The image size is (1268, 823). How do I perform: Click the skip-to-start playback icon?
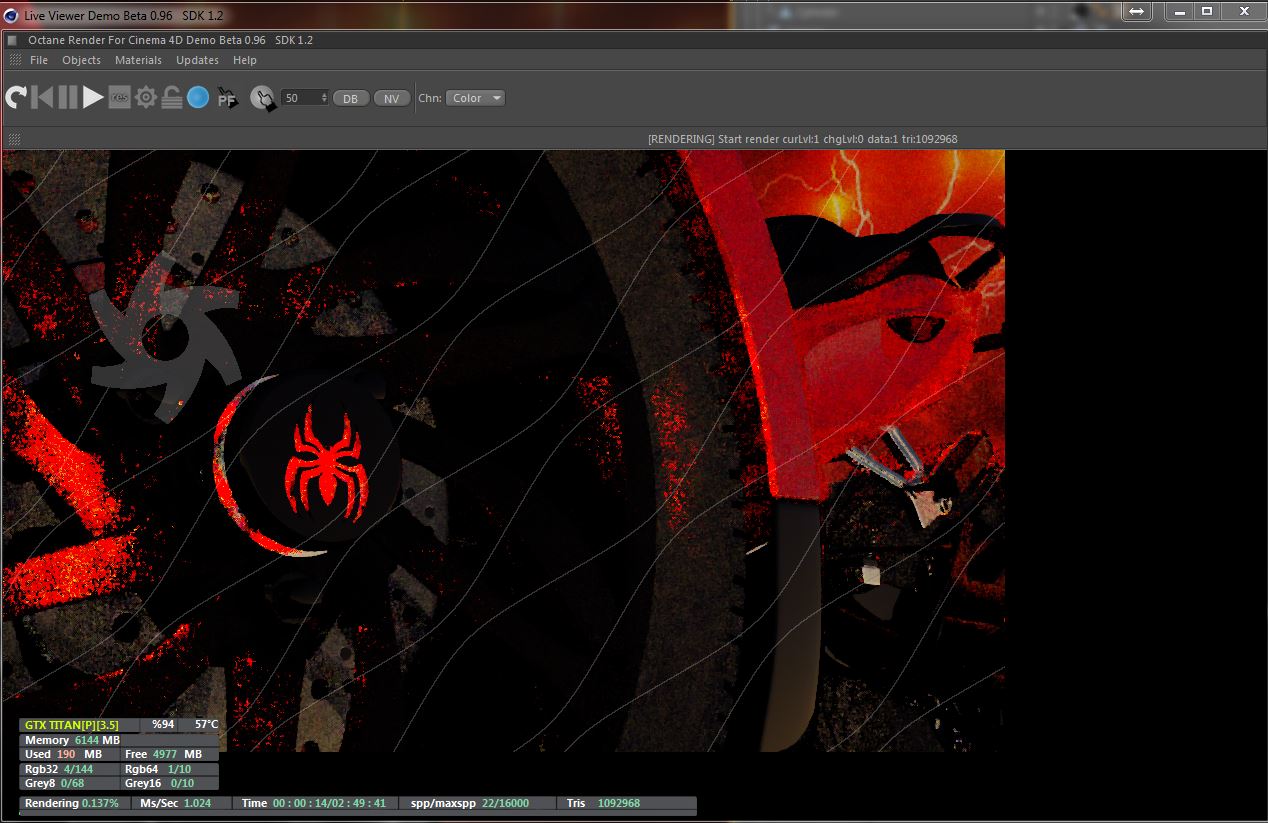click(43, 97)
